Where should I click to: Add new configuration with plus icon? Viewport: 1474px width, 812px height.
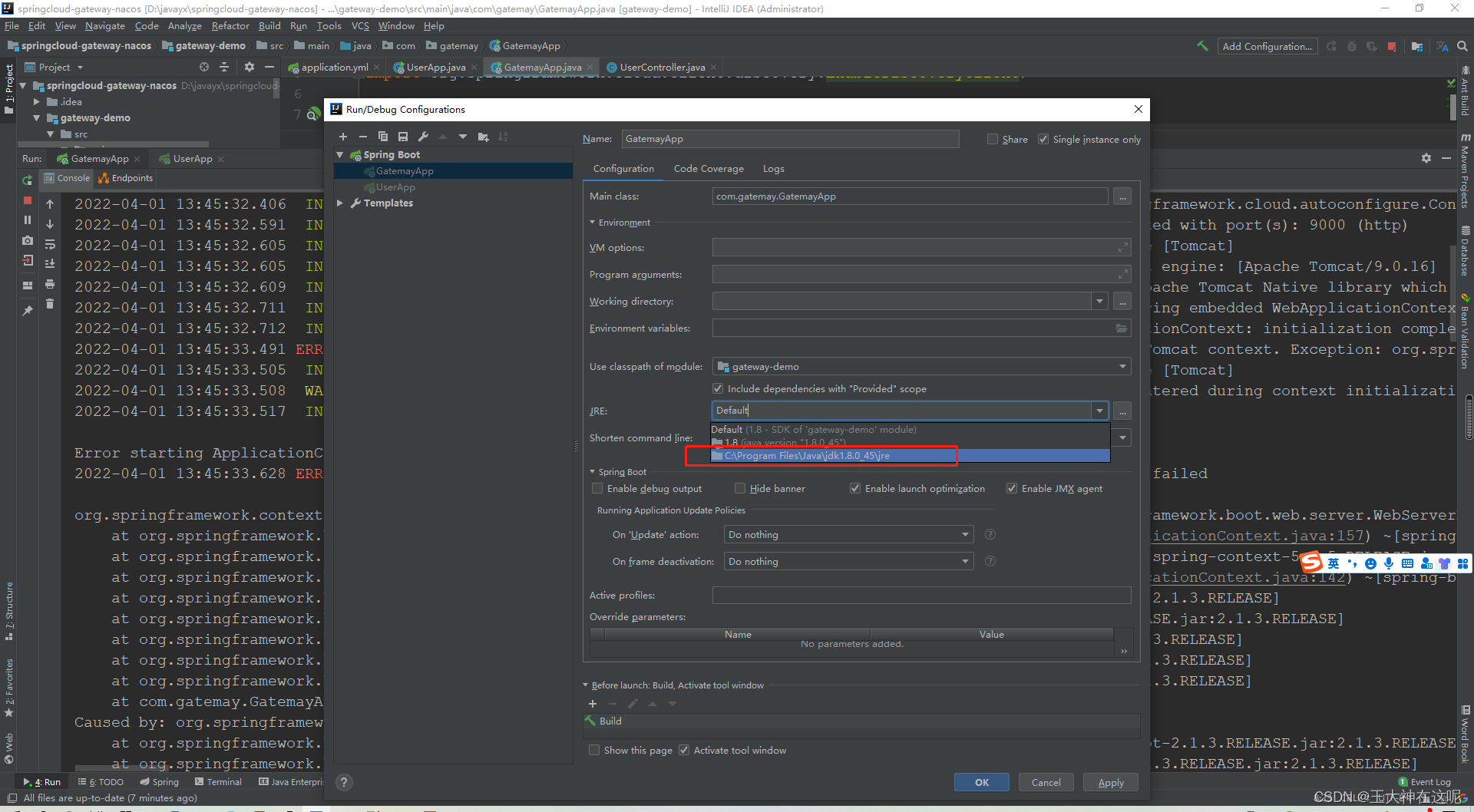343,137
